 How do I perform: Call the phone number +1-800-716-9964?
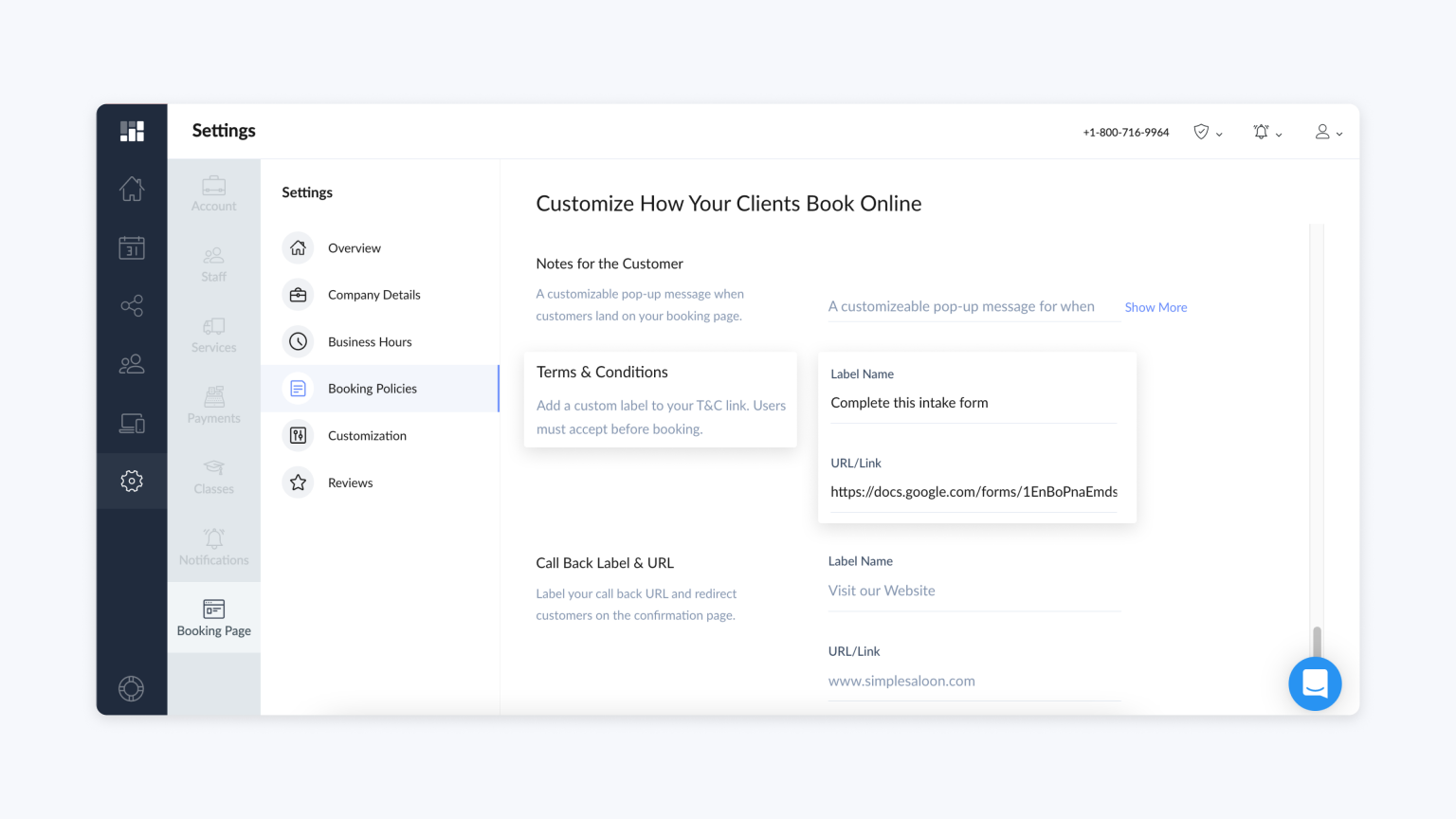click(x=1125, y=132)
